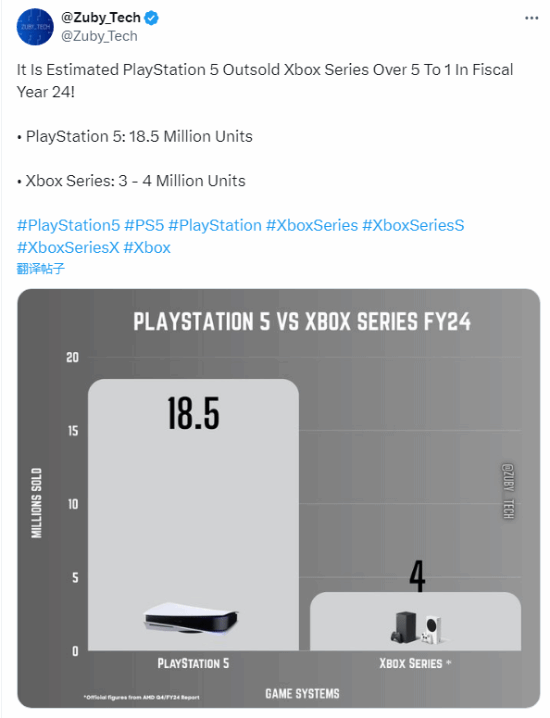Open the #PS5 hashtag link

(144, 225)
